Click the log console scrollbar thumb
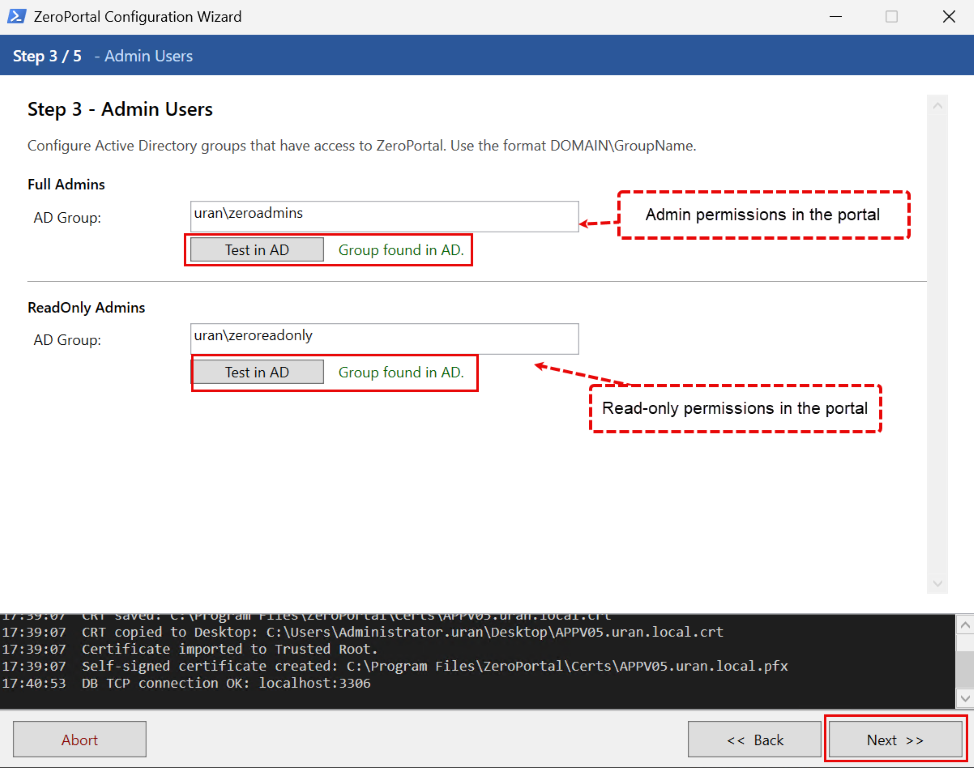The image size is (974, 768). click(x=965, y=670)
